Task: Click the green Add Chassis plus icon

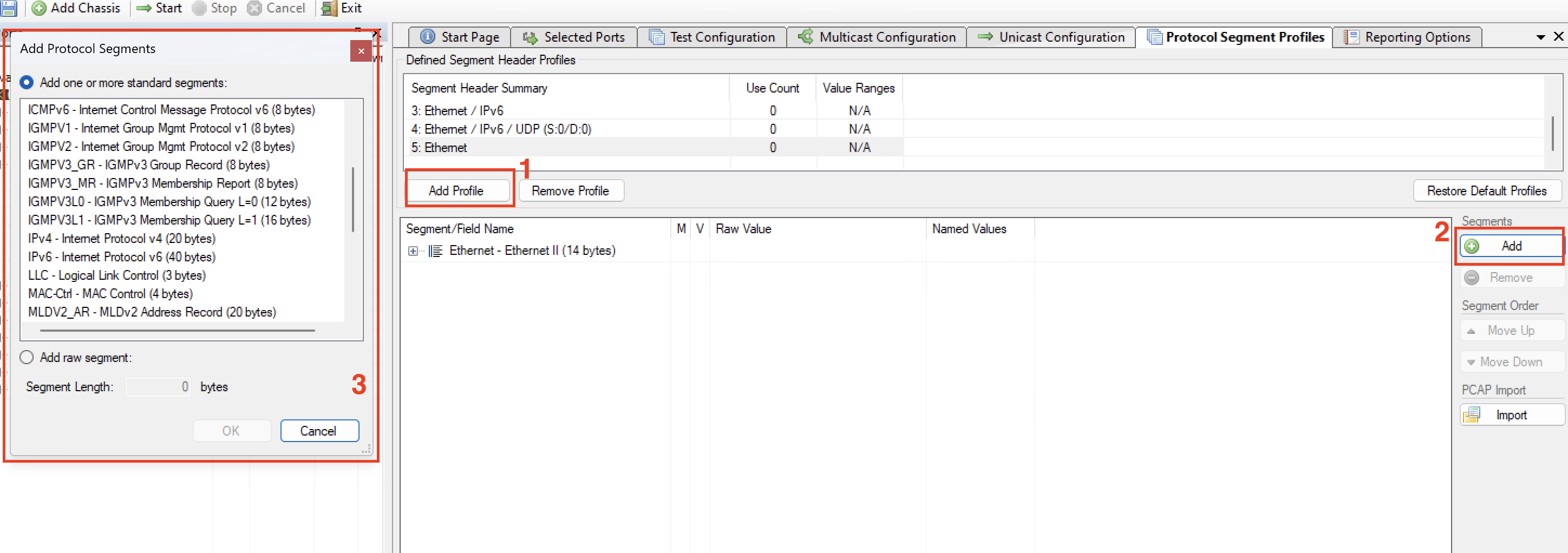Action: [x=39, y=9]
